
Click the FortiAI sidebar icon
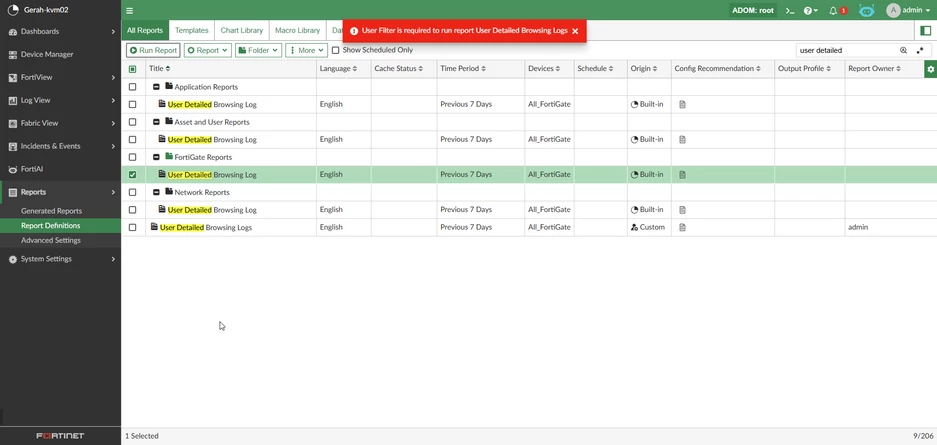(x=13, y=170)
